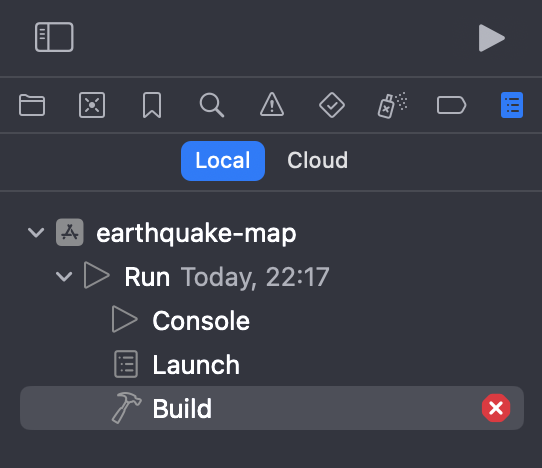Select the Report navigator list icon
542x468 pixels.
click(512, 105)
